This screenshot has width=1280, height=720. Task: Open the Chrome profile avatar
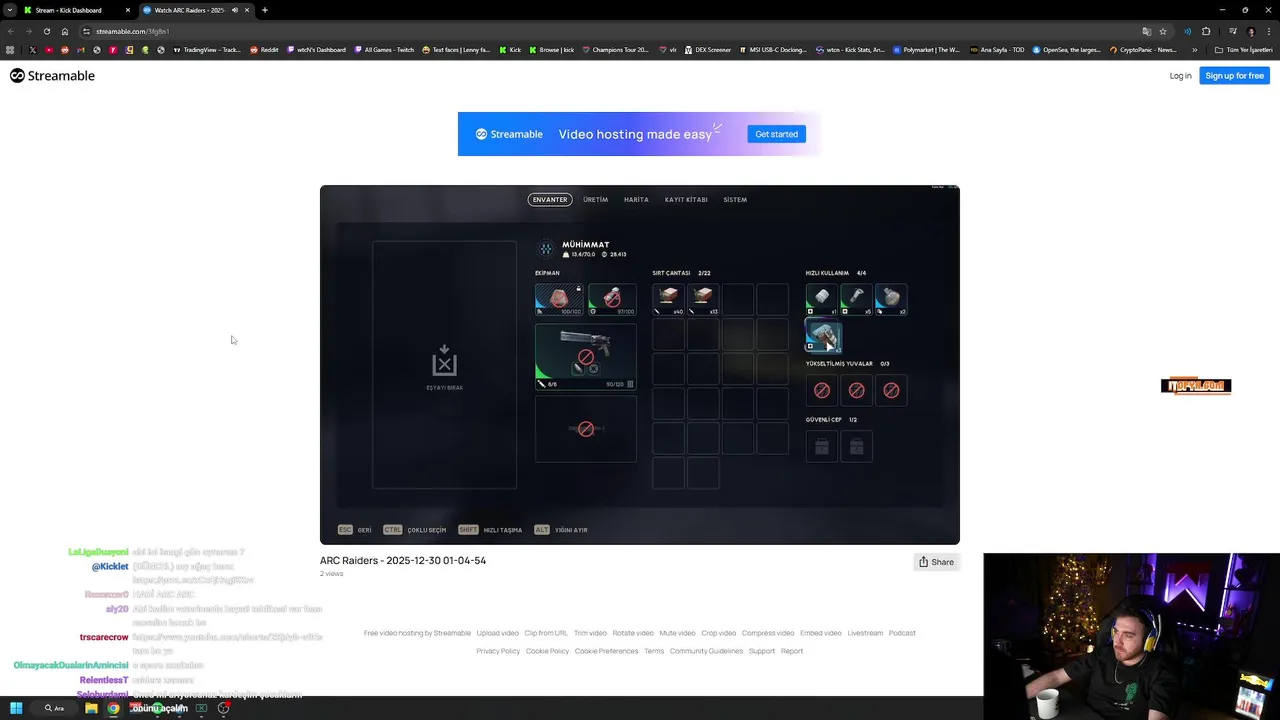click(1251, 31)
